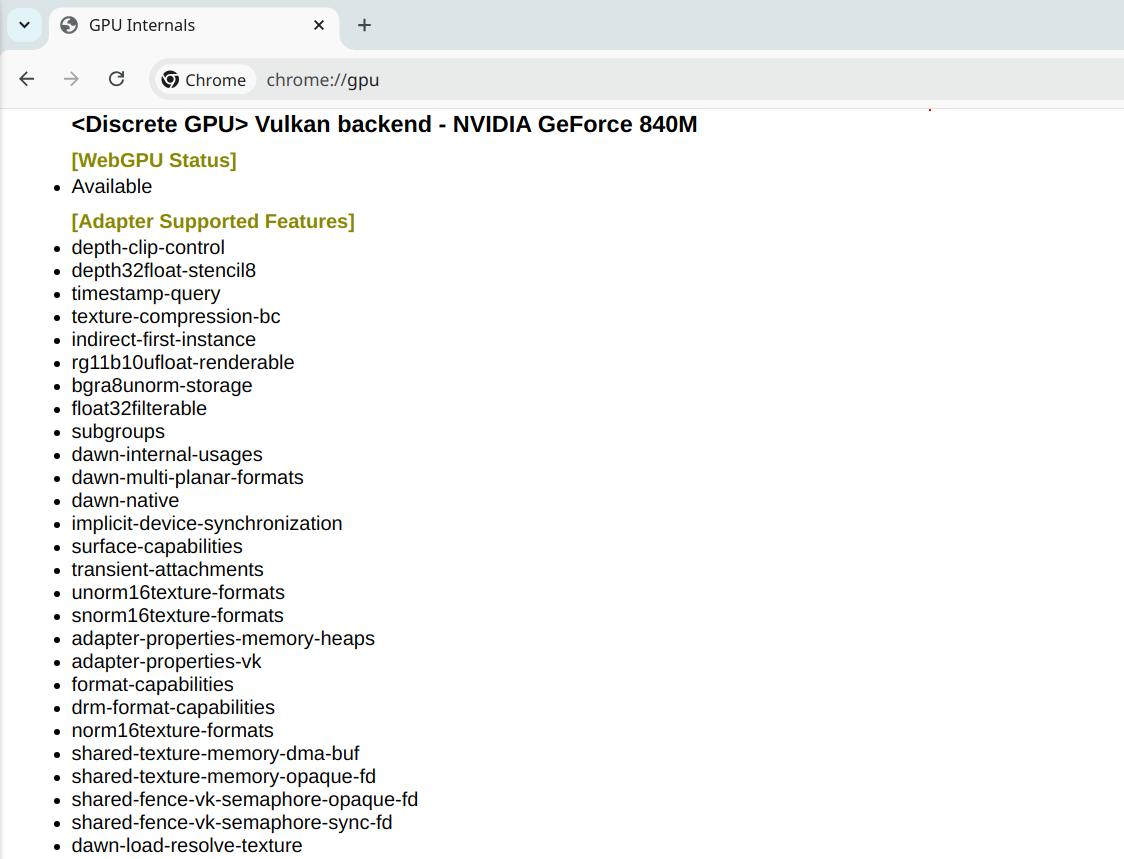Click the 'Available' status entry
This screenshot has height=859, width=1124.
tap(112, 186)
